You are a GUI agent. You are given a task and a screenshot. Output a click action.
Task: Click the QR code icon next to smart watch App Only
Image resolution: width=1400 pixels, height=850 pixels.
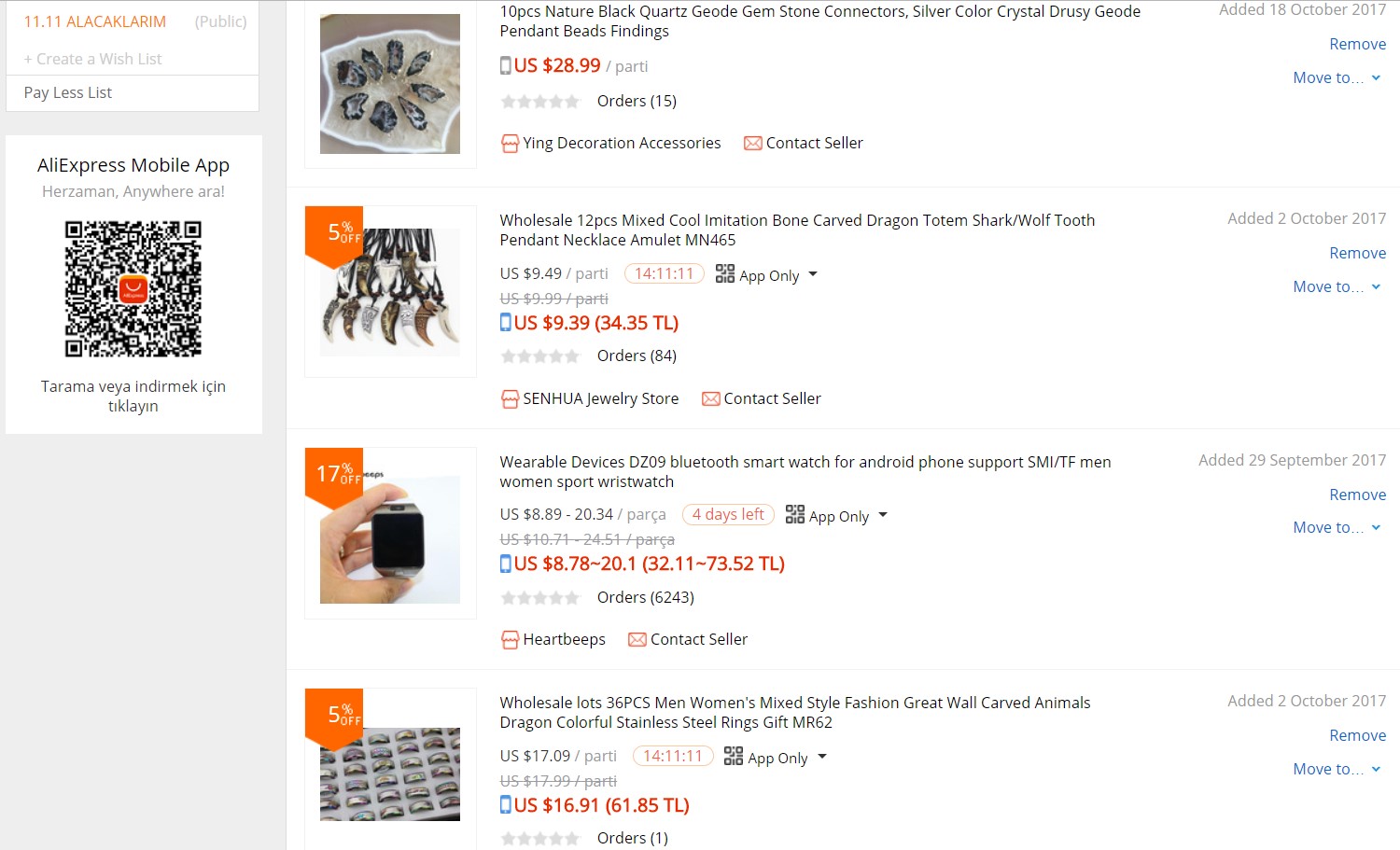click(x=795, y=514)
